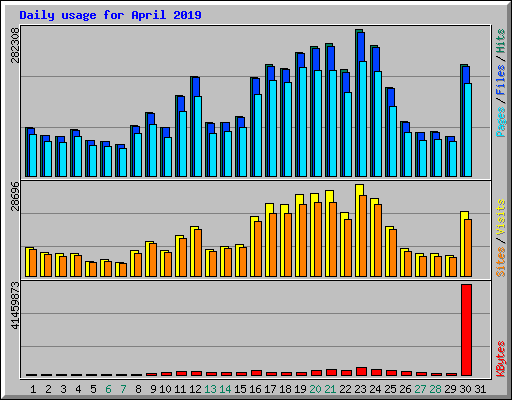
Task: Click the yellow 'Visits' legend label
Action: [500, 218]
